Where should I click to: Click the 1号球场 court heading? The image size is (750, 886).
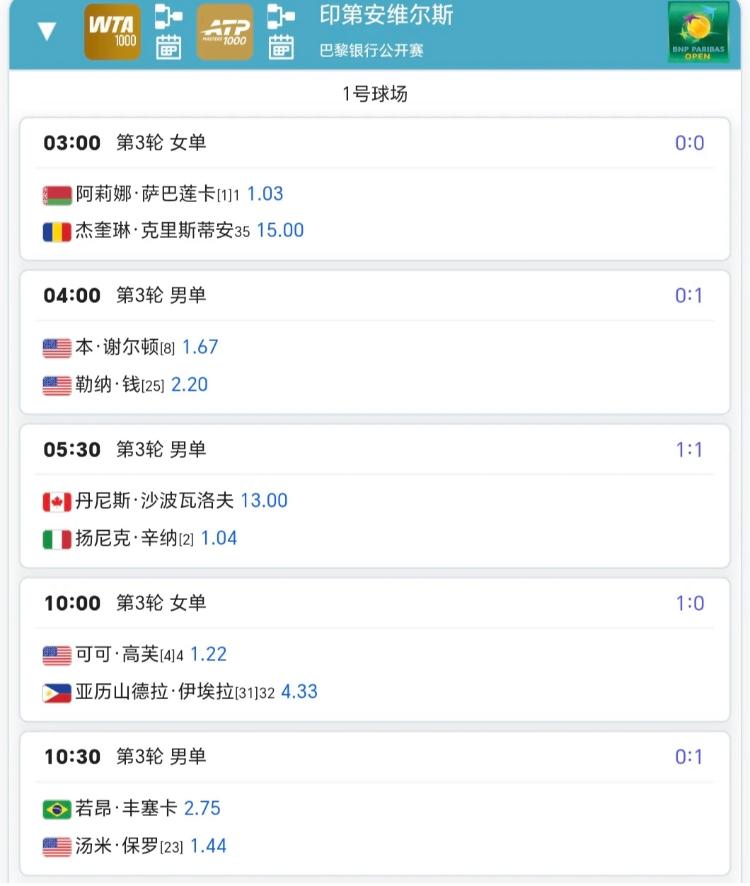[375, 95]
